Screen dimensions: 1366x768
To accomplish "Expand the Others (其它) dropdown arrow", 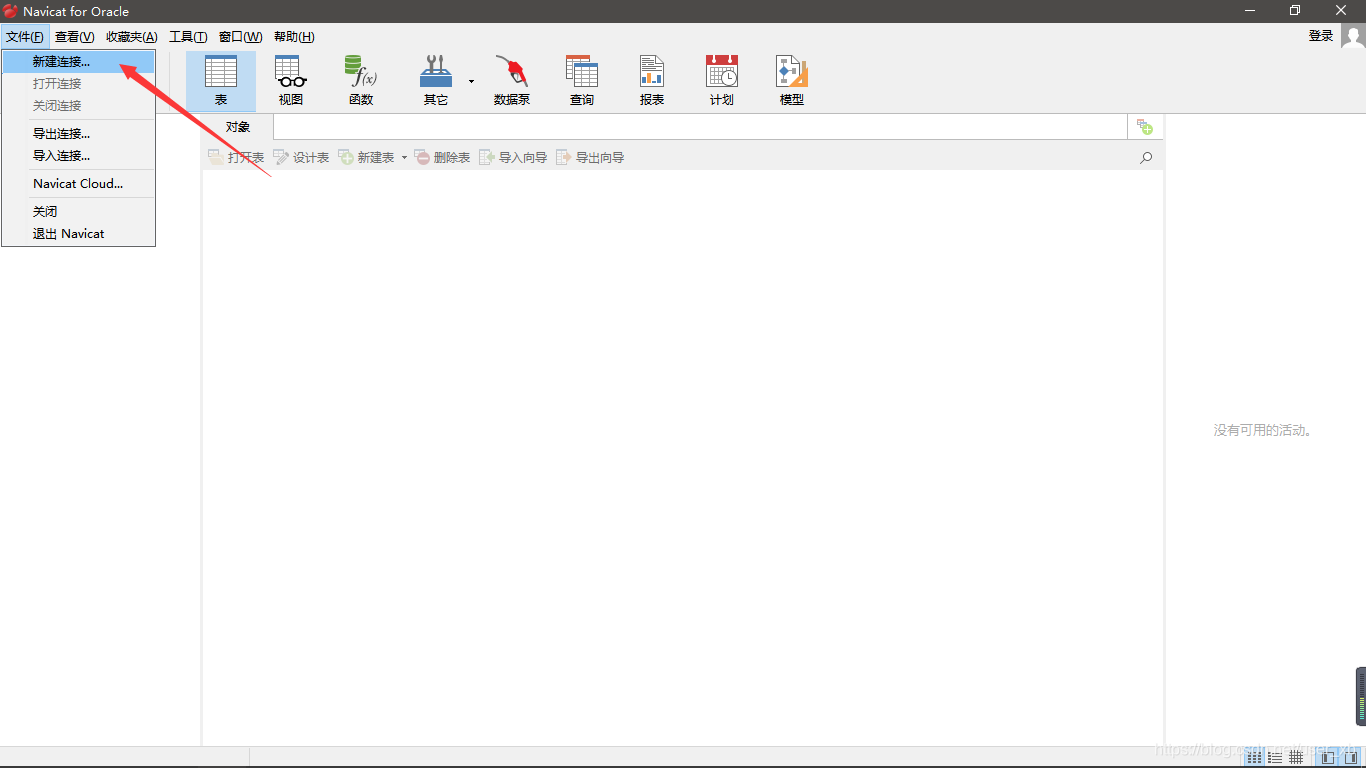I will point(471,81).
